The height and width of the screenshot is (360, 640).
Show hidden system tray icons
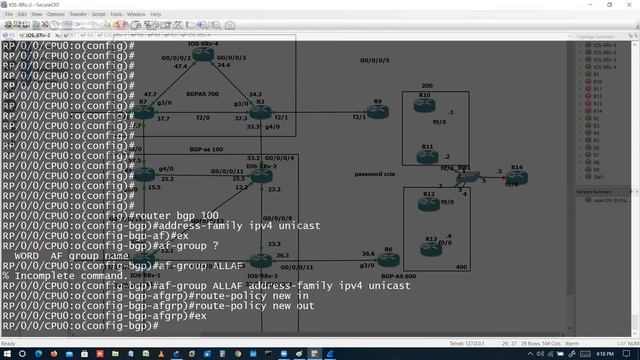[530, 354]
